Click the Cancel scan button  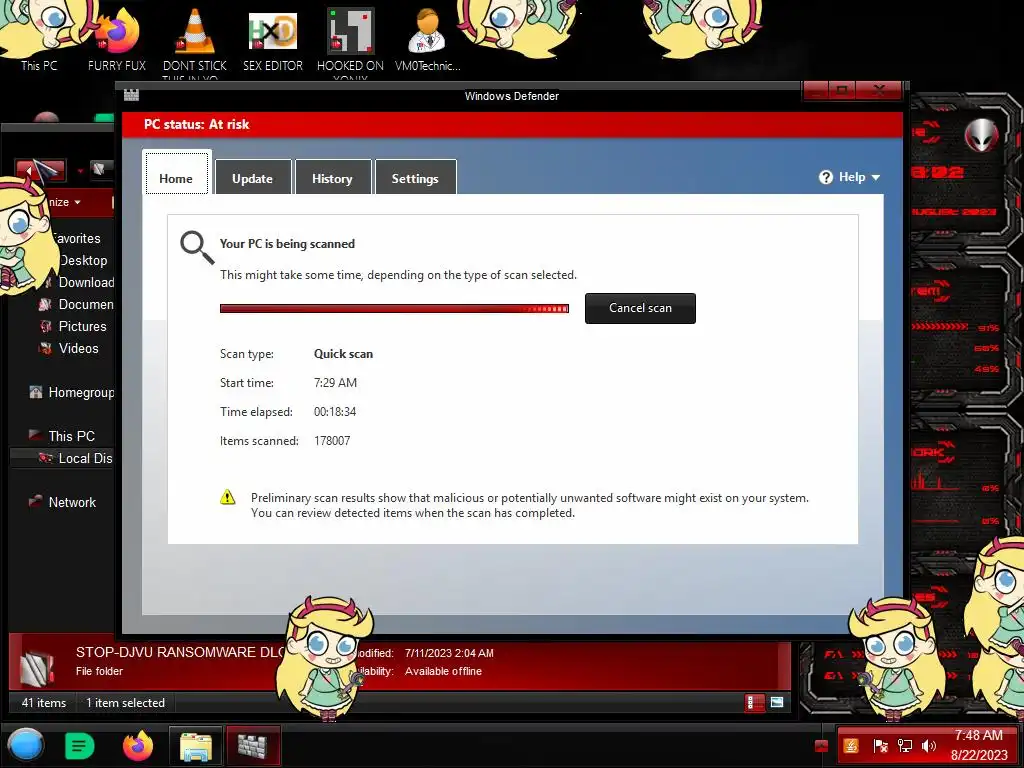pos(640,308)
